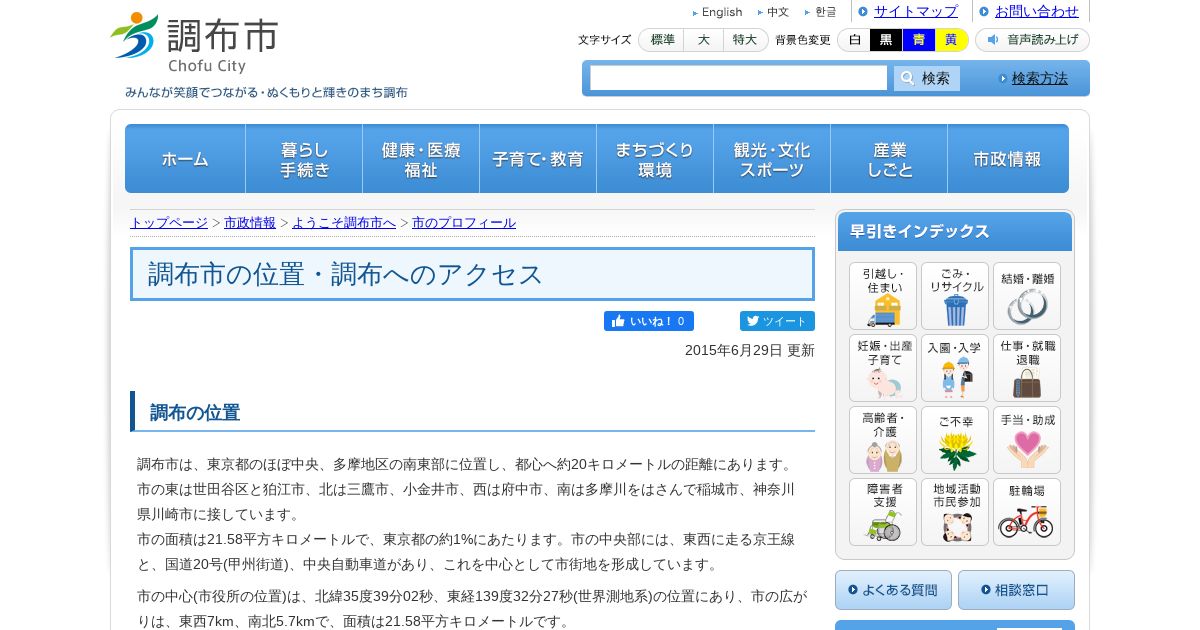The image size is (1200, 630).
Task: Select yellow 黄 background color
Action: tap(951, 40)
